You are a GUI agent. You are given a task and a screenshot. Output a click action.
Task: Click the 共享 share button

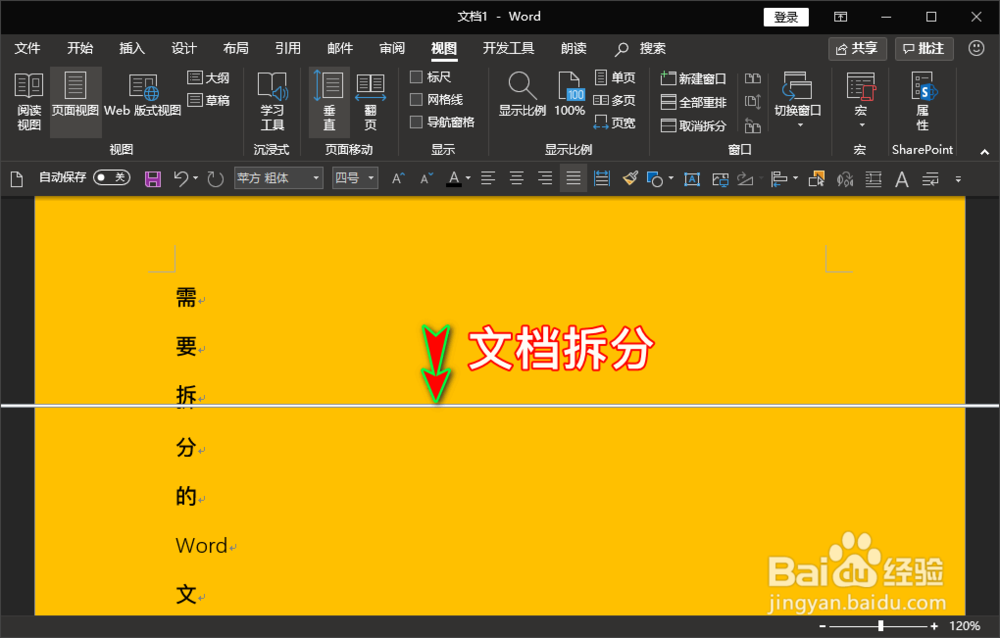click(857, 47)
